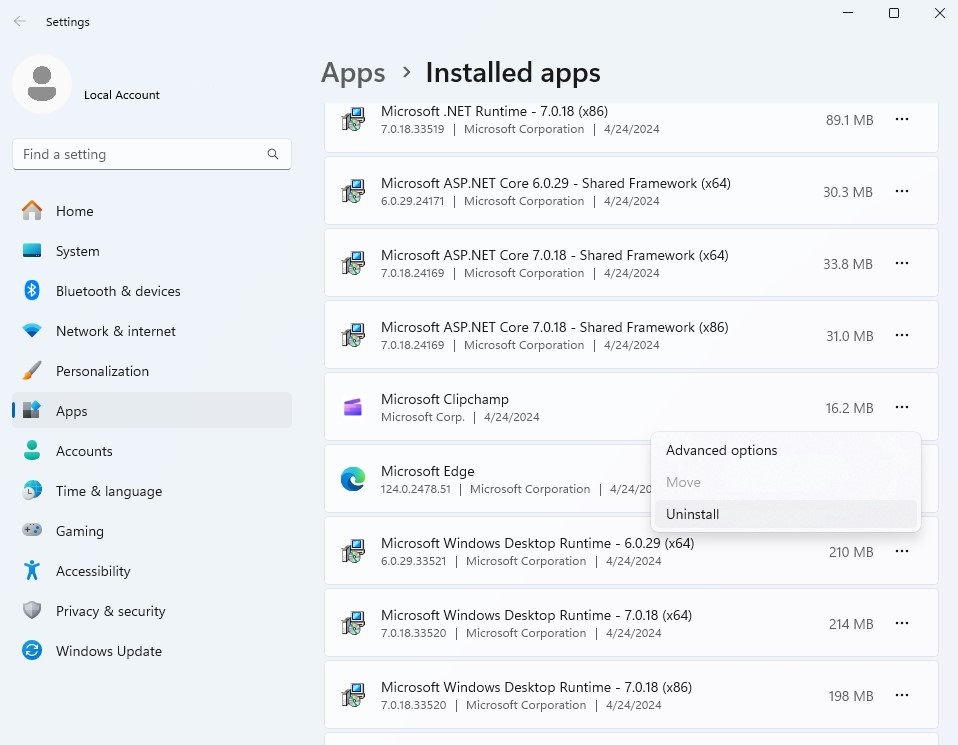Screen dimensions: 958x745
Task: Choose Advanced options in the context menu
Action: coord(786,450)
